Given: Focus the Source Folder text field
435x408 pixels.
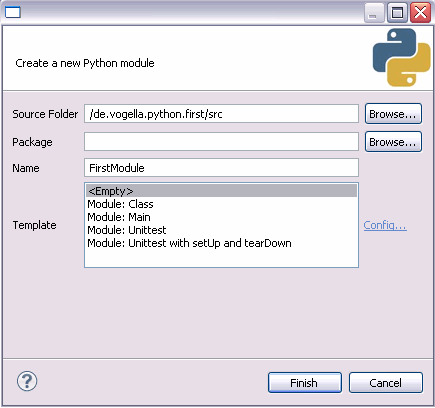Looking at the screenshot, I should tap(221, 114).
